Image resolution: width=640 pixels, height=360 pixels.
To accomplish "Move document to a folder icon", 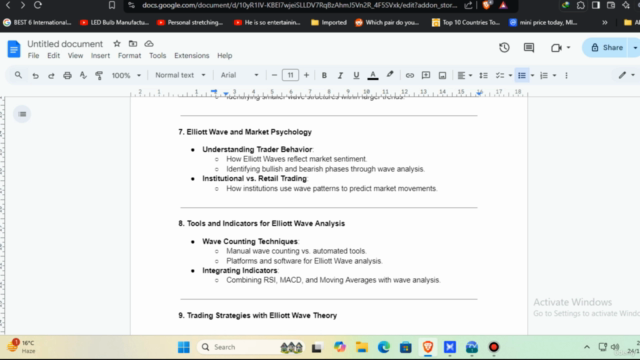I will [x=133, y=44].
